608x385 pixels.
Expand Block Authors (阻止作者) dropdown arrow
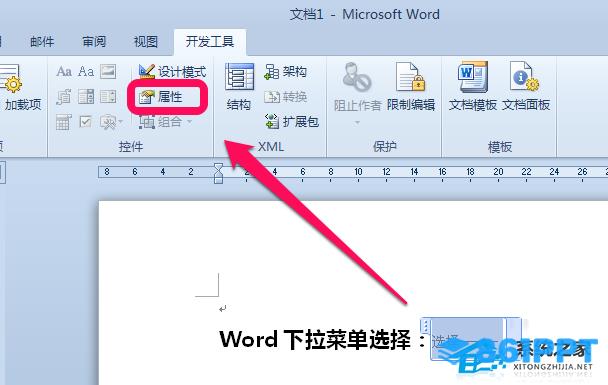click(357, 123)
